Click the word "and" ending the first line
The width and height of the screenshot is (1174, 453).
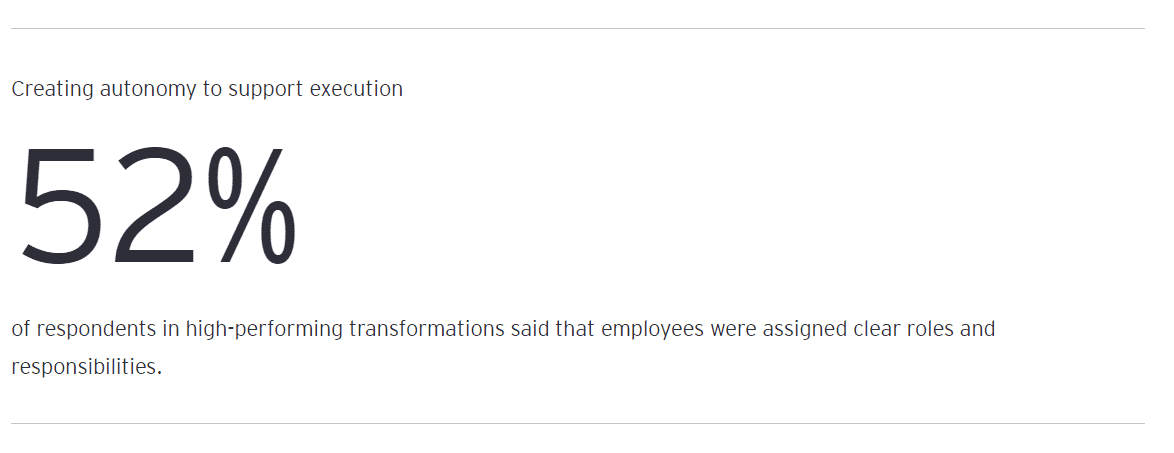977,329
